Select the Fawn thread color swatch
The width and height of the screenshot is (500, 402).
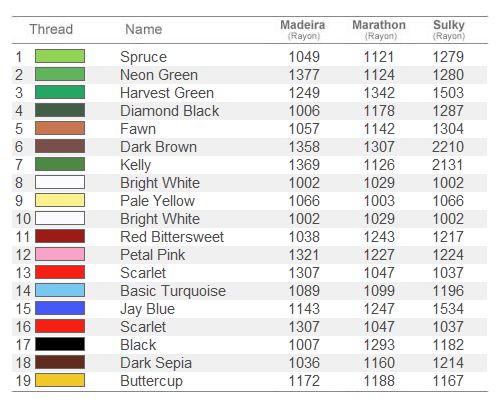[x=60, y=128]
